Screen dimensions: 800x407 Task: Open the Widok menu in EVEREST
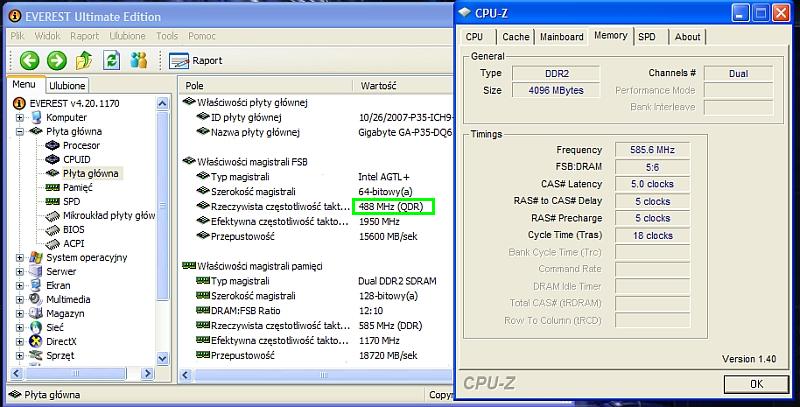(47, 36)
